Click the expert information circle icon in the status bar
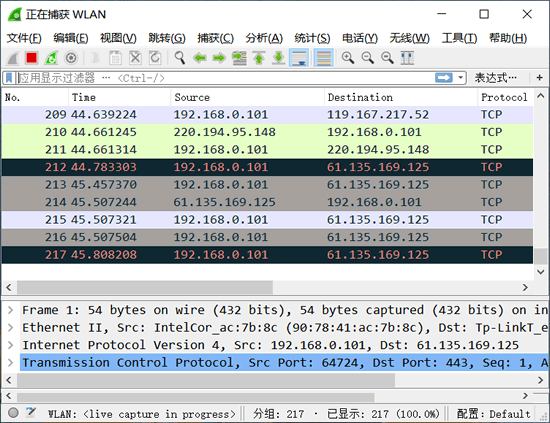The width and height of the screenshot is (550, 423). pos(13,413)
